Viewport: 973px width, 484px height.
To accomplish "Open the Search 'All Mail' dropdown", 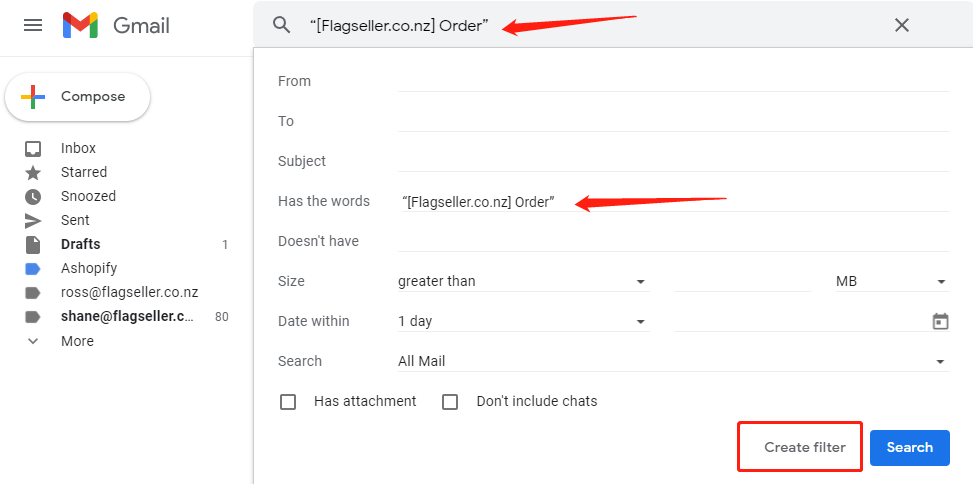I will 672,361.
